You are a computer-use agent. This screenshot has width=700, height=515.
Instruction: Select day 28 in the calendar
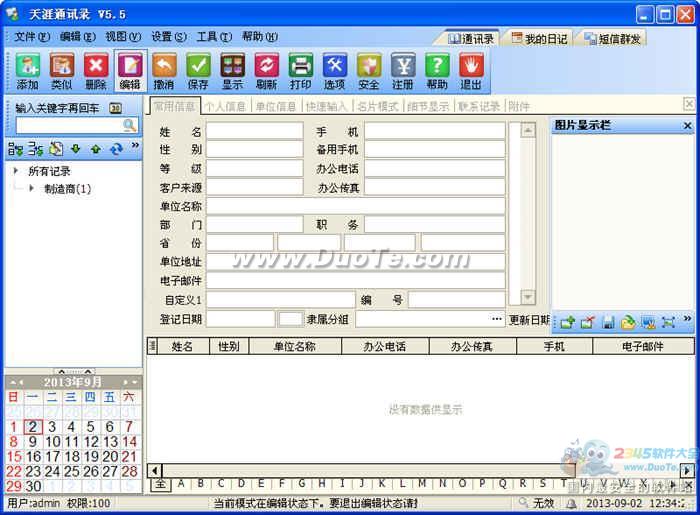[129, 471]
